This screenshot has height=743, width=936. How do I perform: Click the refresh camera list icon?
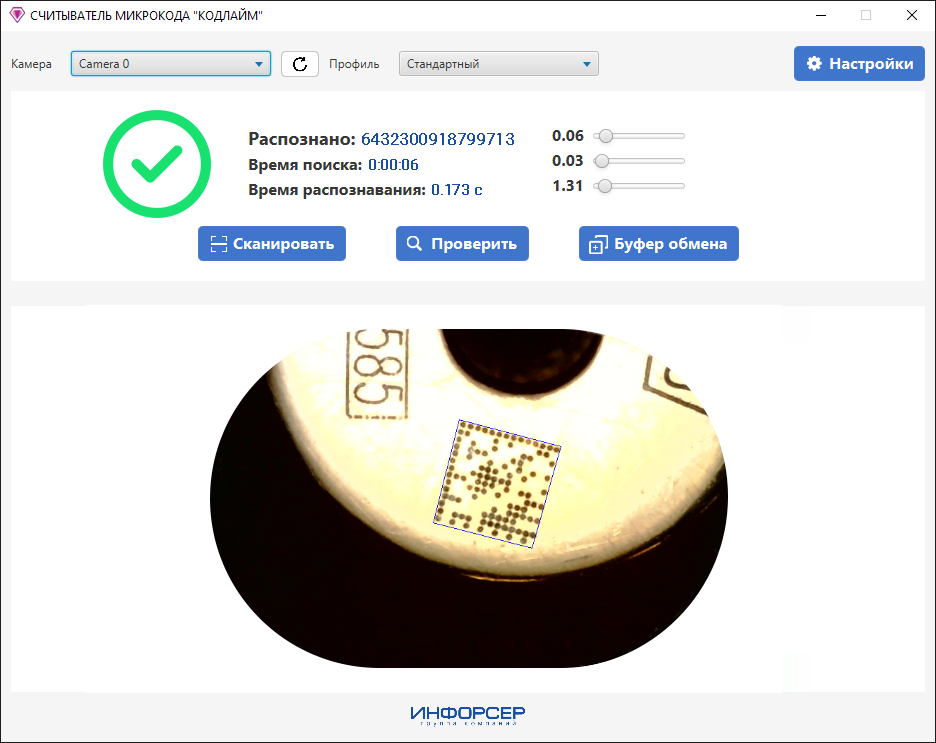[300, 64]
